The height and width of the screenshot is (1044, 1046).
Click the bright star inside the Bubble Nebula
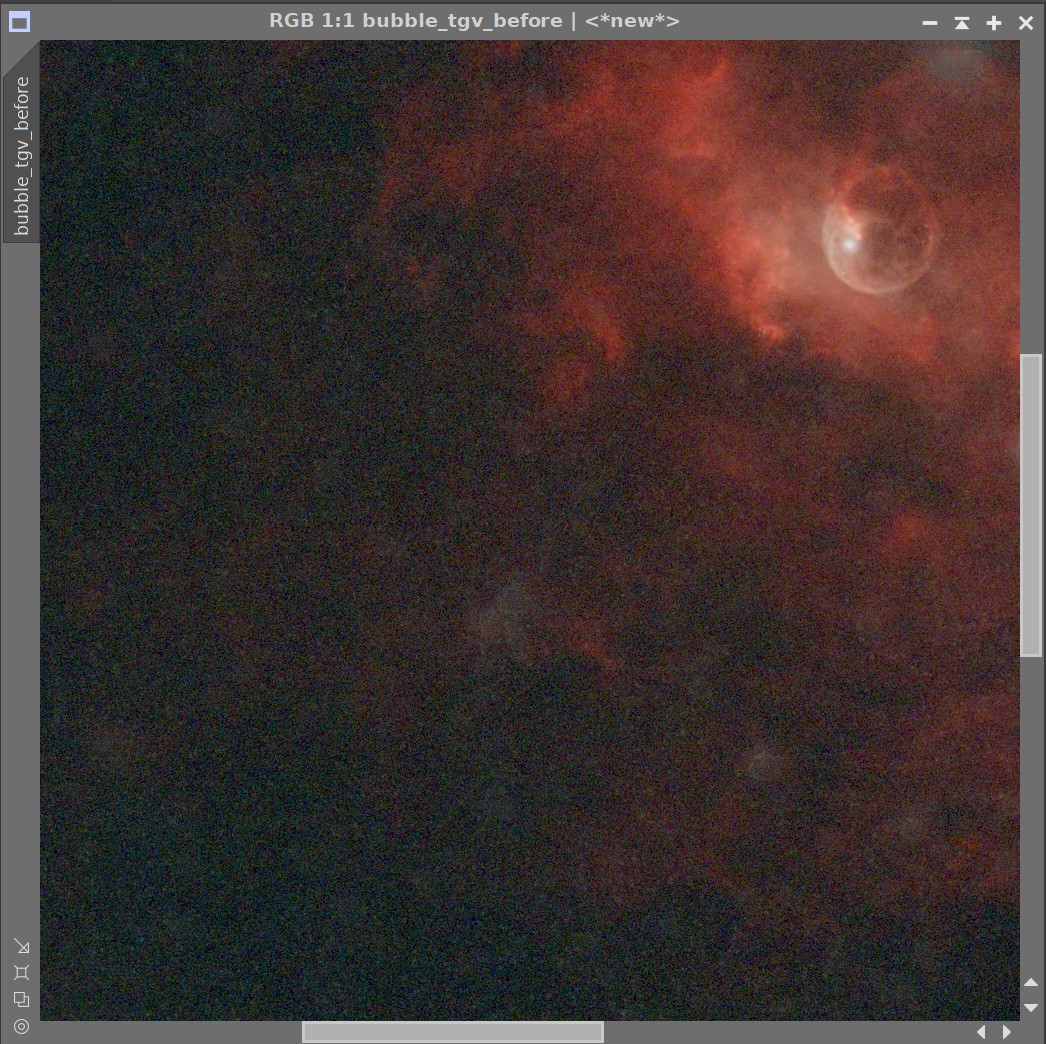pyautogui.click(x=849, y=245)
